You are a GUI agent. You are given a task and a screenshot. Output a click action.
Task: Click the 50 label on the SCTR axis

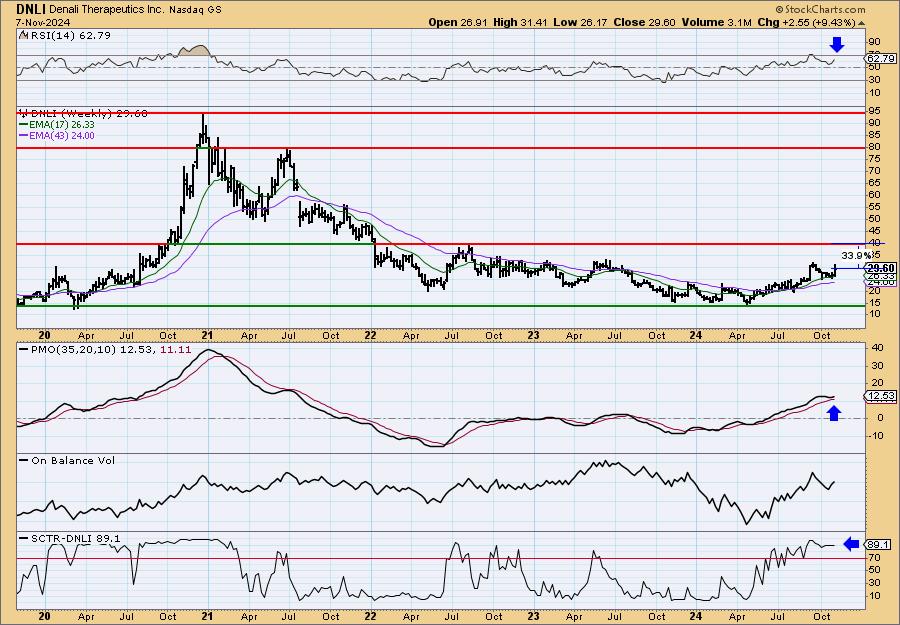coord(874,570)
